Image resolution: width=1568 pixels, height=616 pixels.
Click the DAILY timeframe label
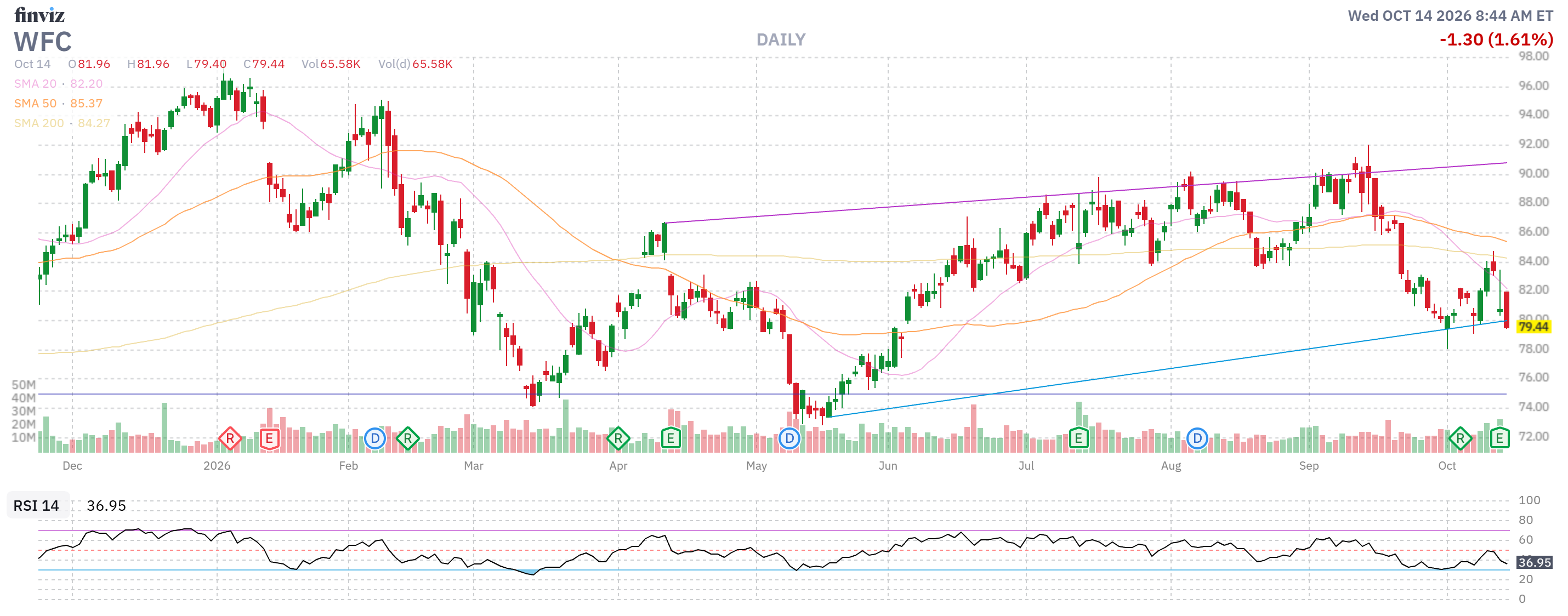click(781, 40)
